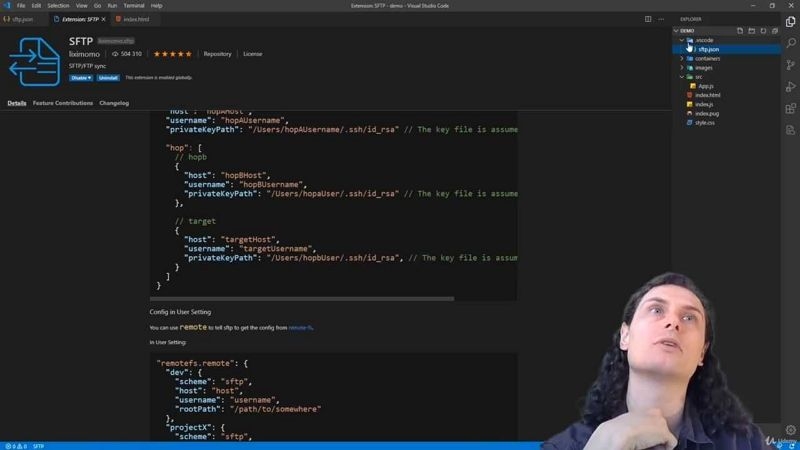This screenshot has height=450, width=800.
Task: Click the New Folder icon in the DEMO header
Action: point(752,31)
